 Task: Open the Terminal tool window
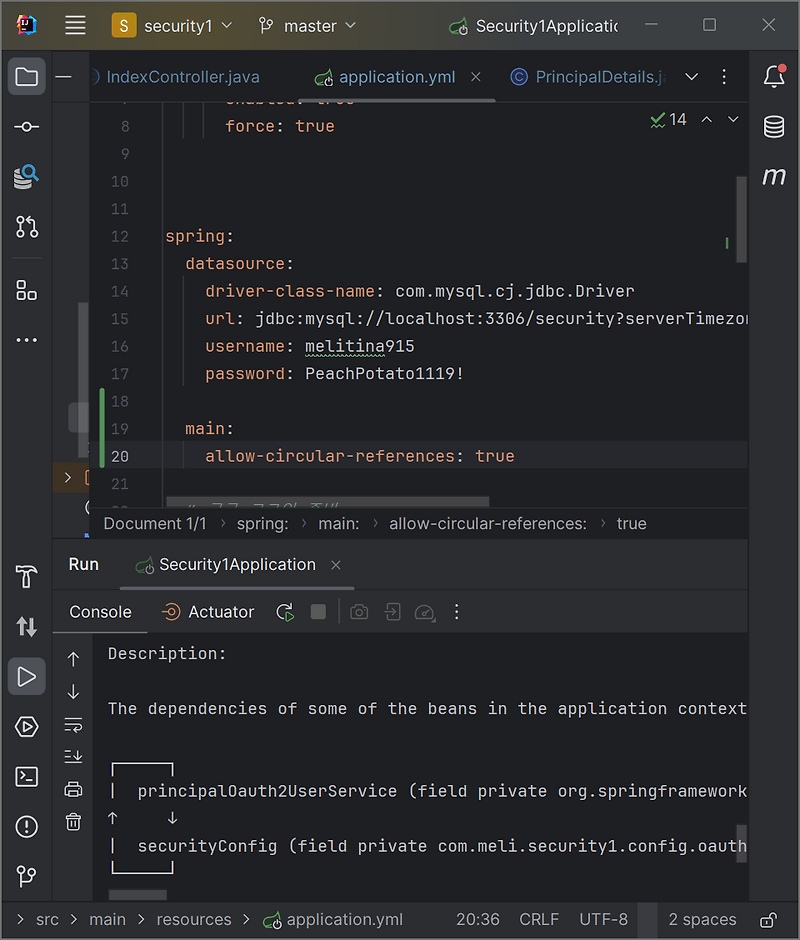(26, 776)
